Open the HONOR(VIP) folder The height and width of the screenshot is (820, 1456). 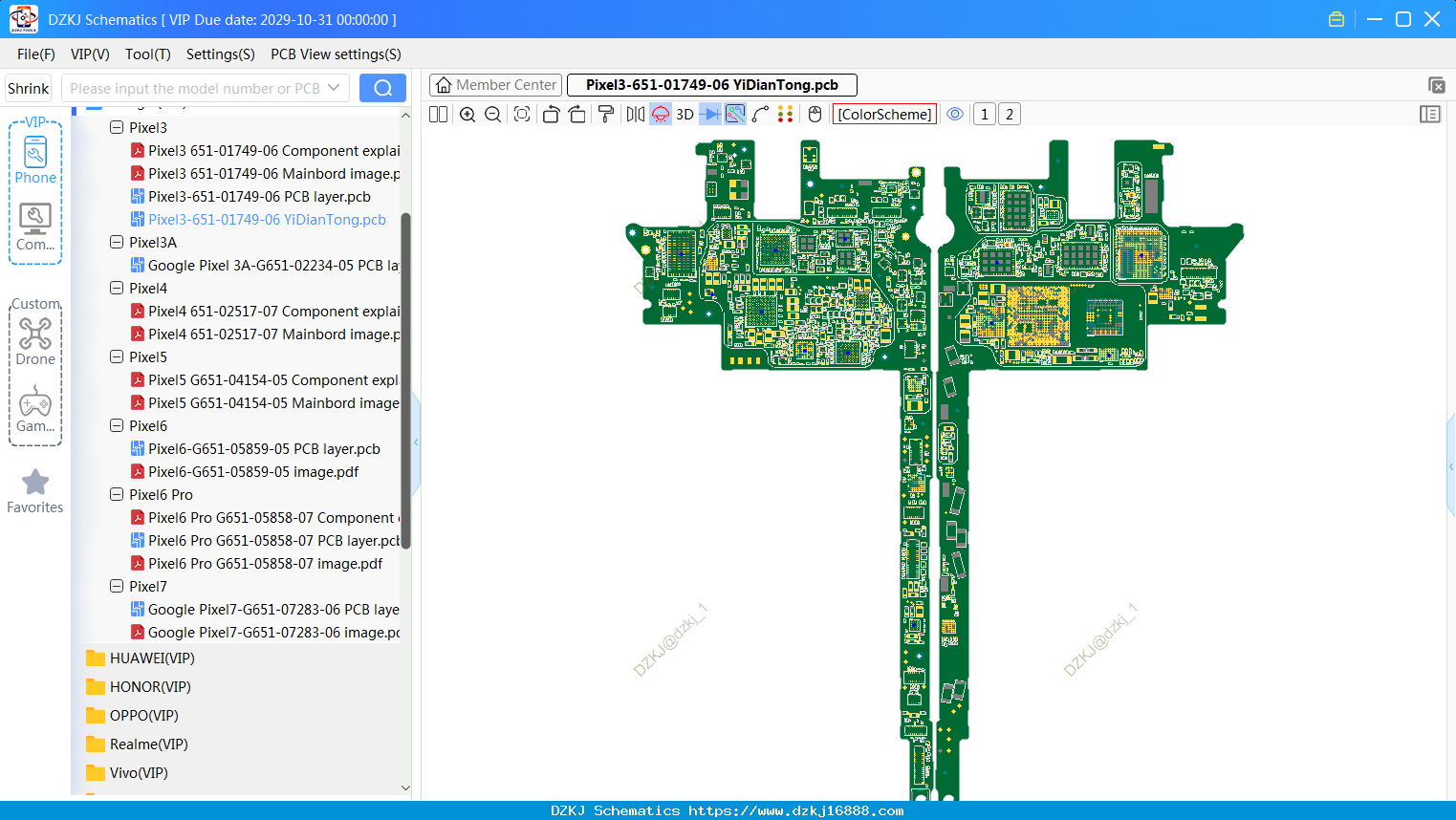[x=139, y=686]
